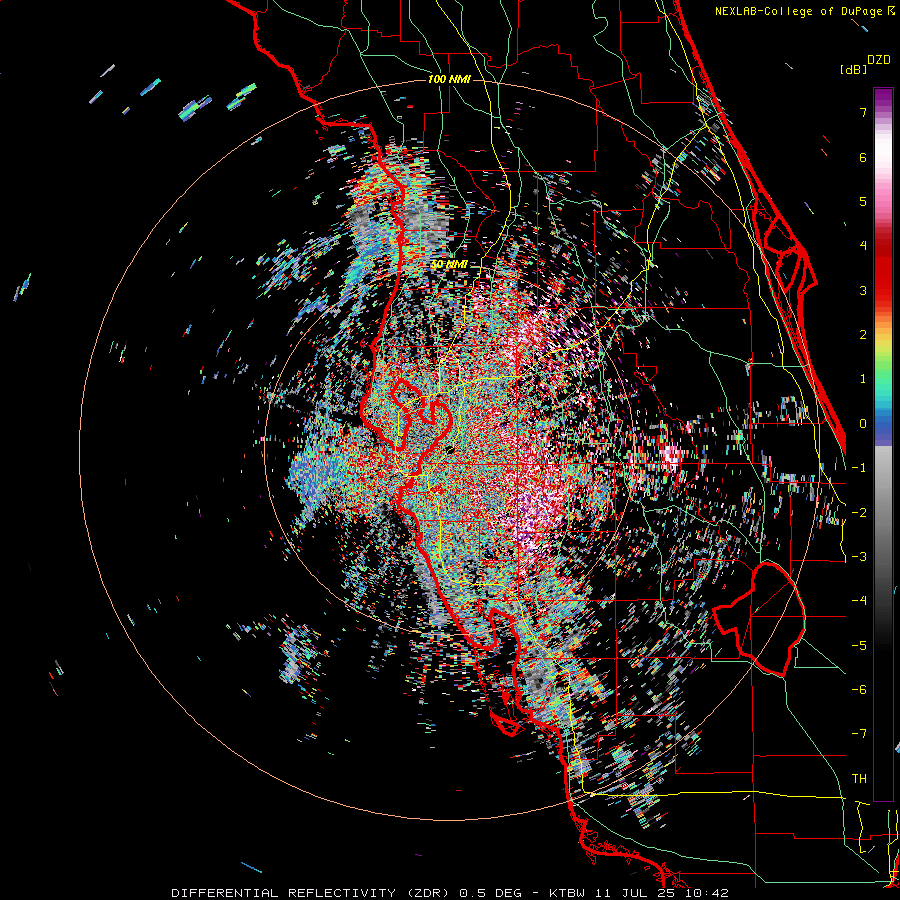
Task: Click the 2 value on the dB scale
Action: point(863,335)
